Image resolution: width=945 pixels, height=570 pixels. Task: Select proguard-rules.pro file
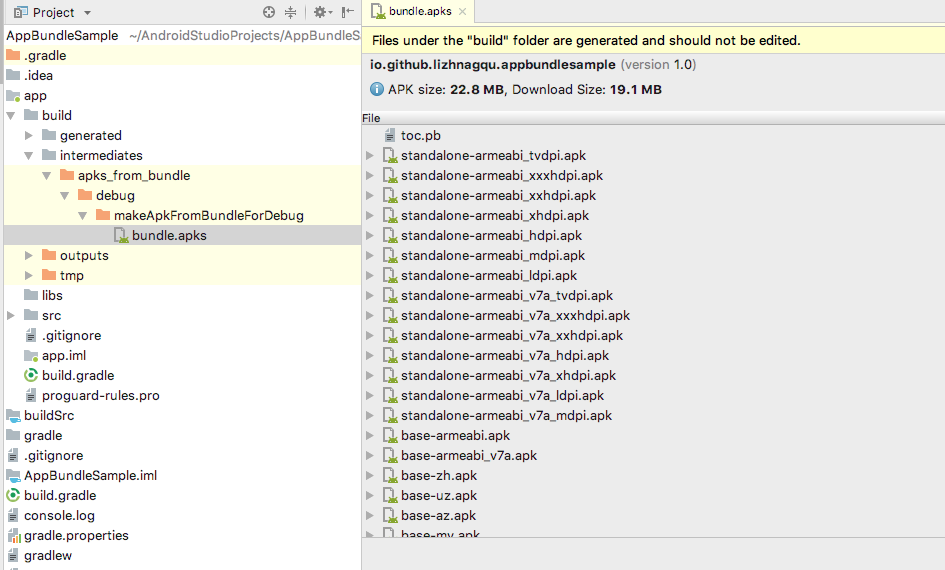100,395
